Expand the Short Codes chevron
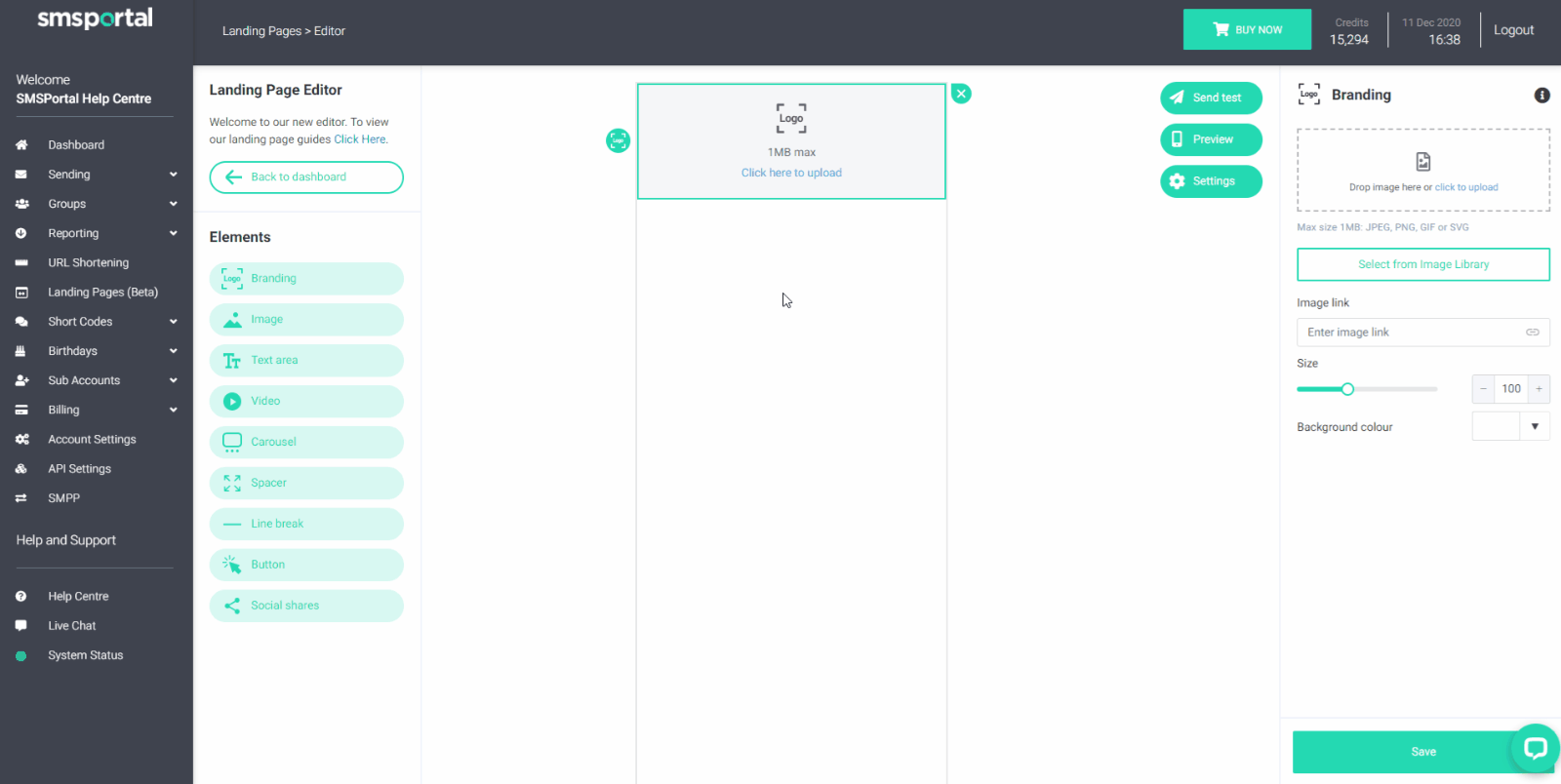The width and height of the screenshot is (1561, 784). coord(174,322)
